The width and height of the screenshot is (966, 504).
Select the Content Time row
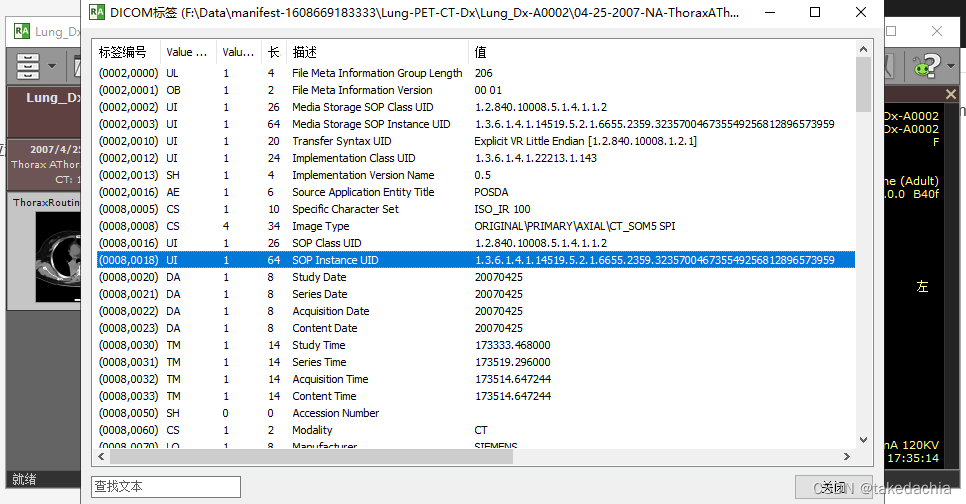[476, 396]
